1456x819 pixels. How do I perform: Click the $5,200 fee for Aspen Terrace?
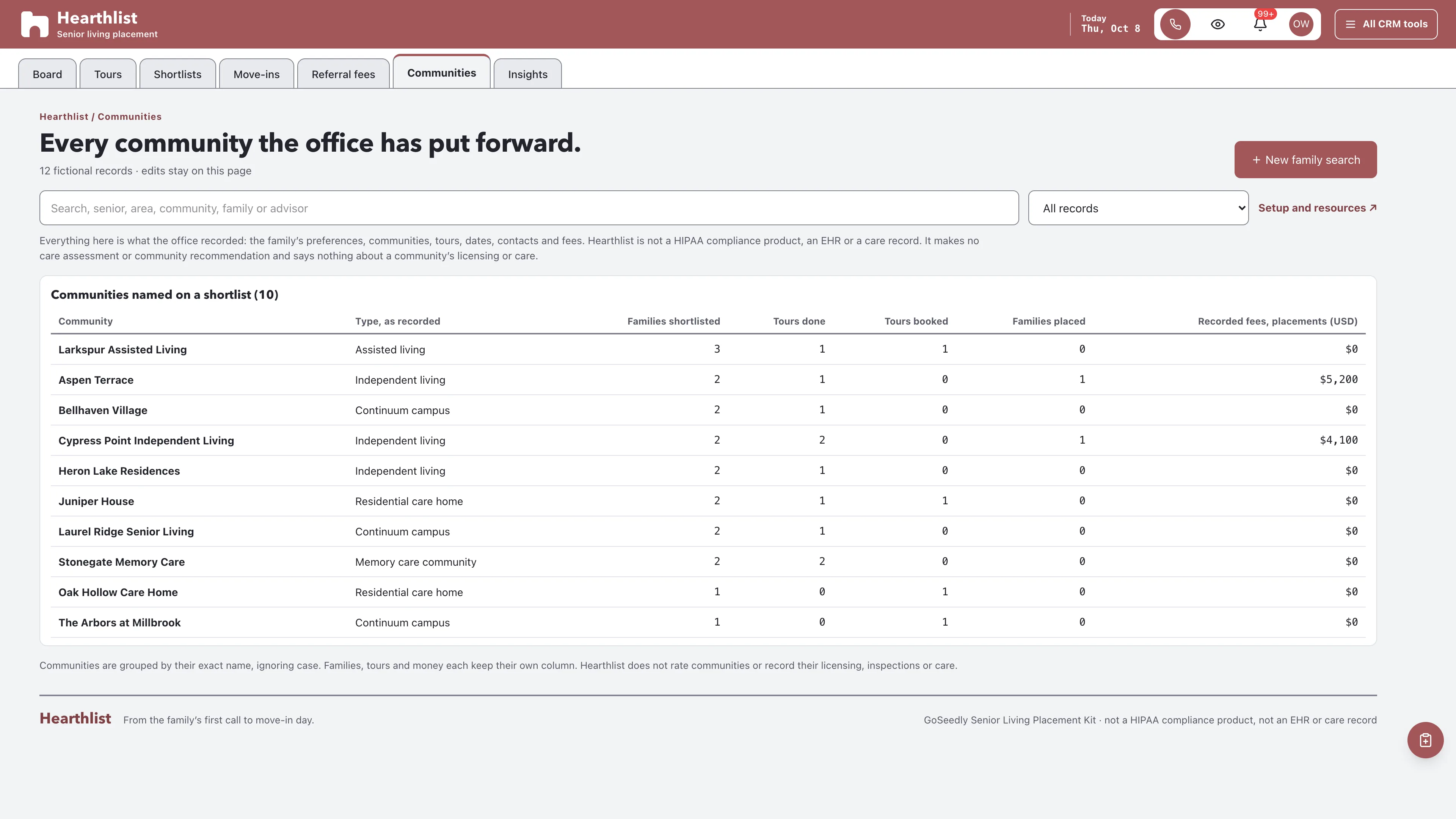pos(1338,379)
